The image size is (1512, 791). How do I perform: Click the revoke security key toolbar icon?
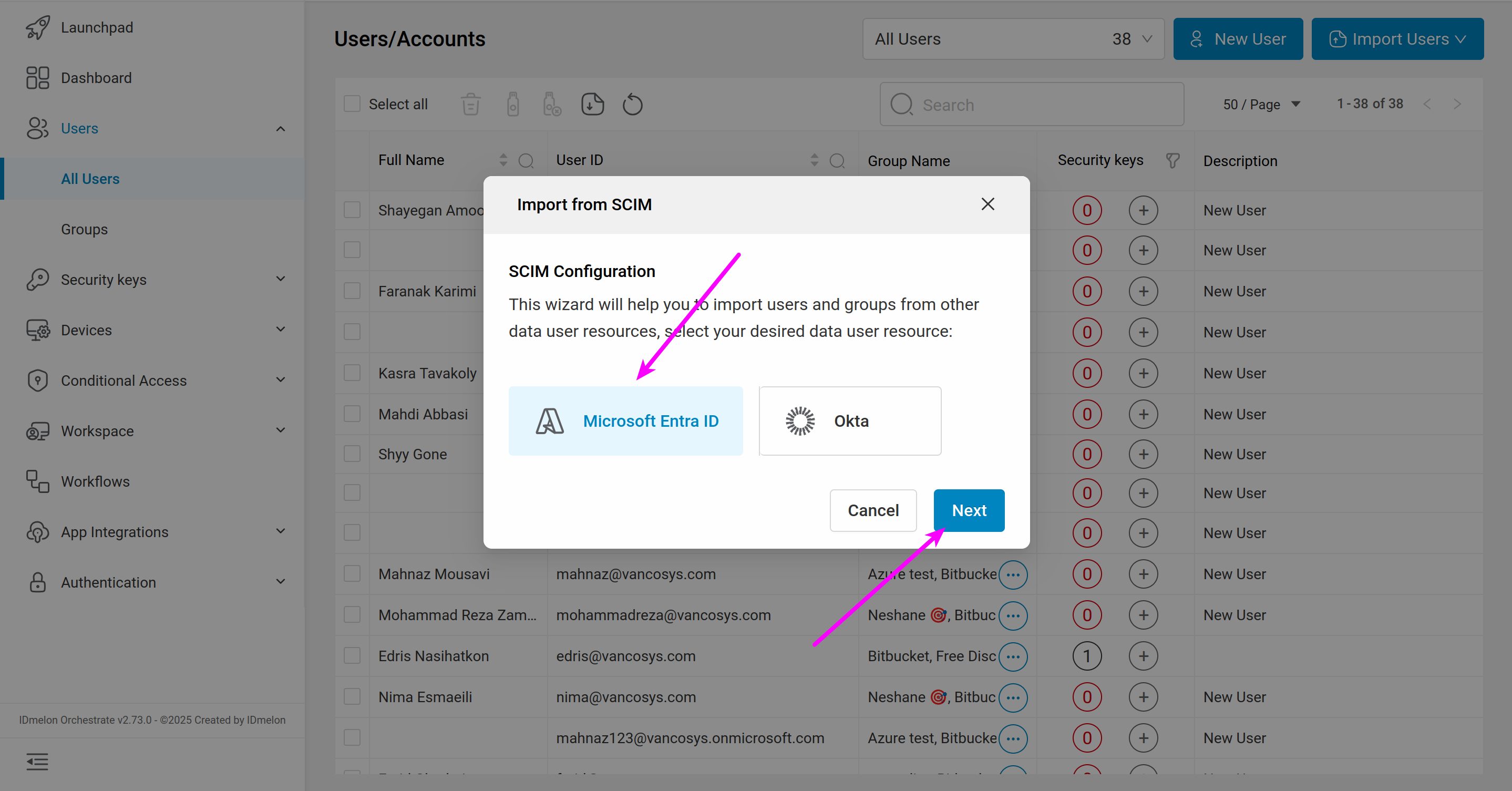pyautogui.click(x=552, y=105)
